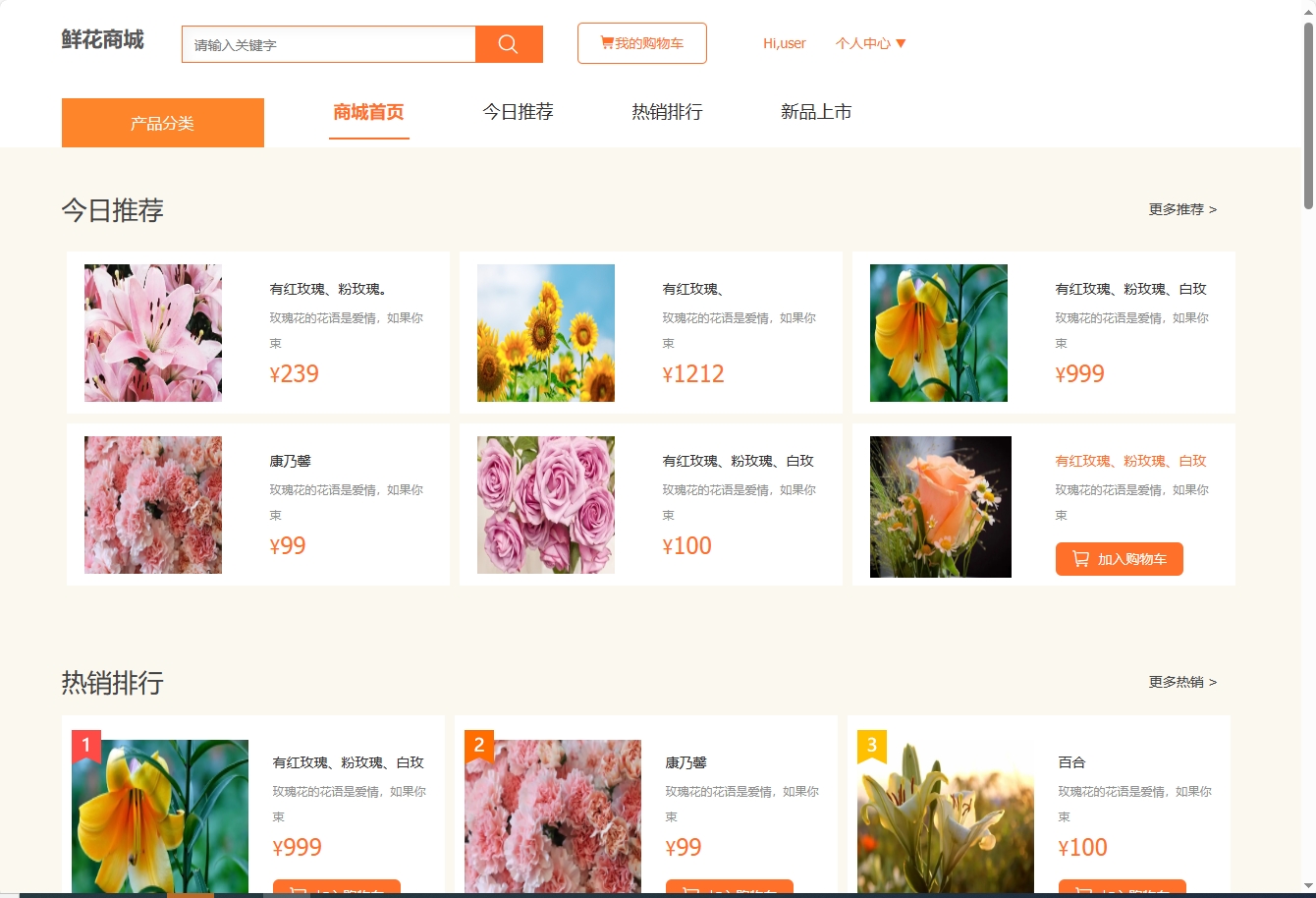
Task: Click the rank 2 badge on carnation item
Action: point(478,745)
